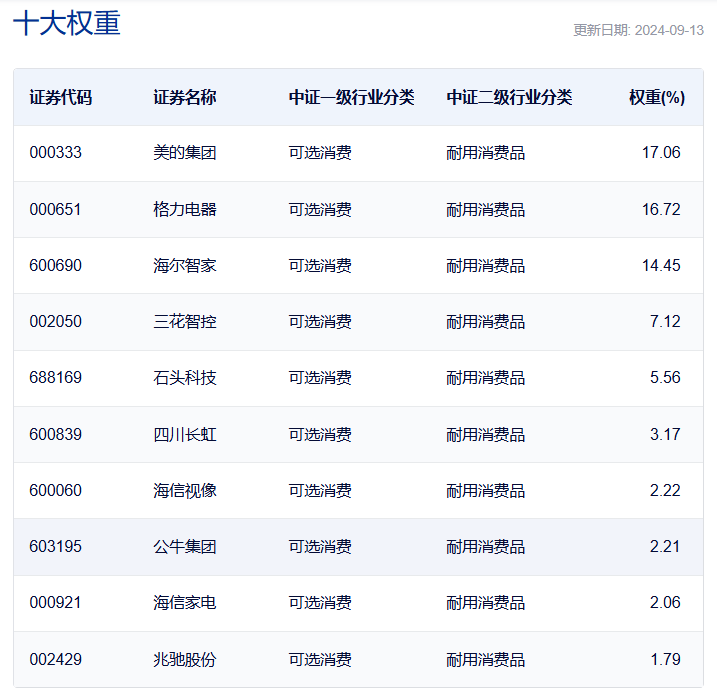This screenshot has height=700, width=717.
Task: Select security code 688169
Action: pyautogui.click(x=55, y=377)
